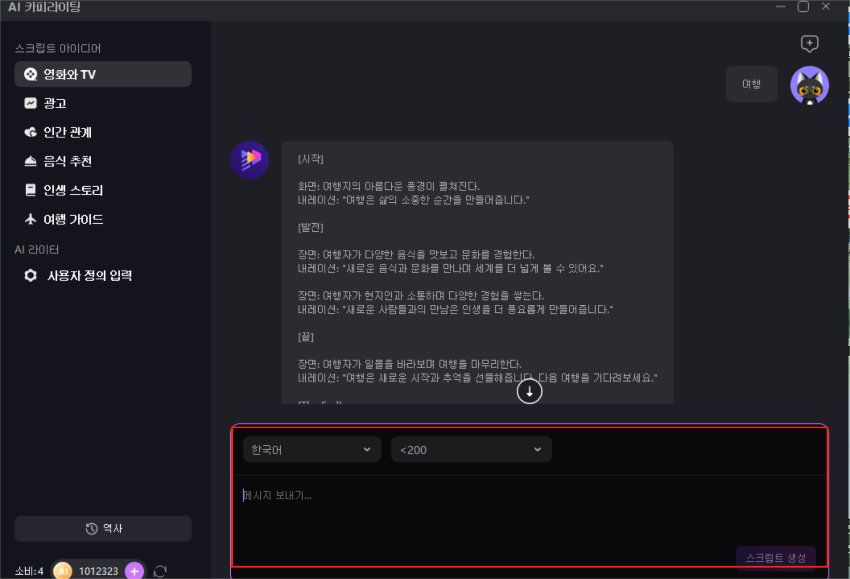Click the refresh credits icon
This screenshot has height=579, width=850.
pos(160,570)
